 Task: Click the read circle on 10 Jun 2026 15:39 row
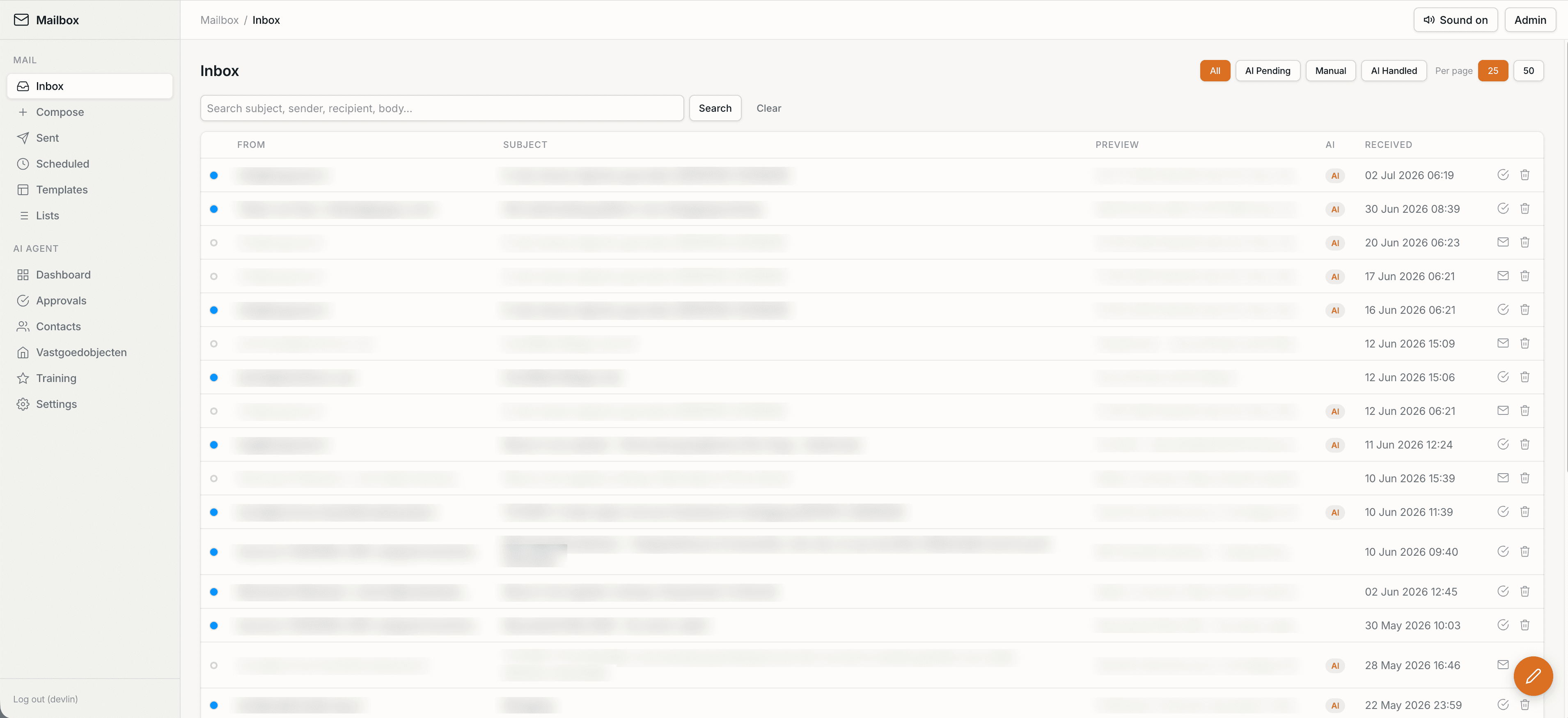pyautogui.click(x=214, y=478)
